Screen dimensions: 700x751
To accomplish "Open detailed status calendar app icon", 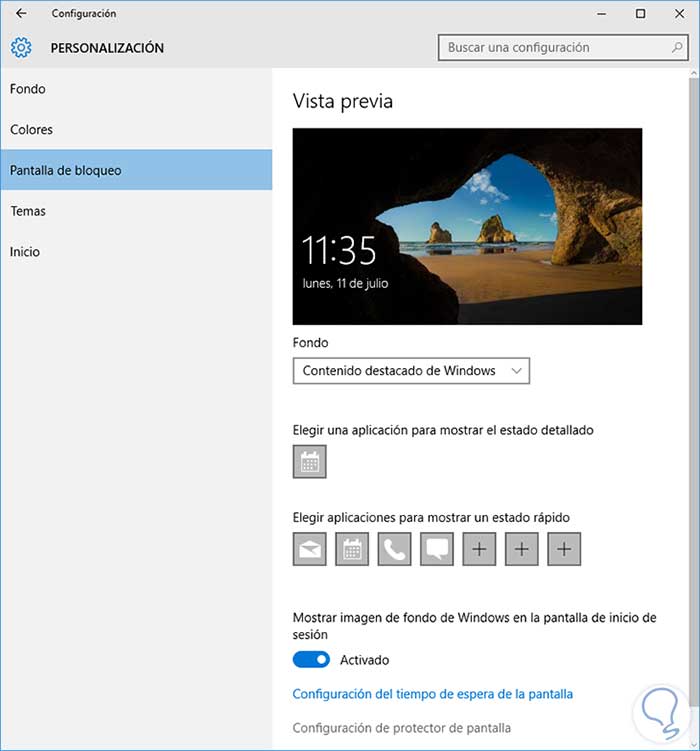I will (x=310, y=462).
